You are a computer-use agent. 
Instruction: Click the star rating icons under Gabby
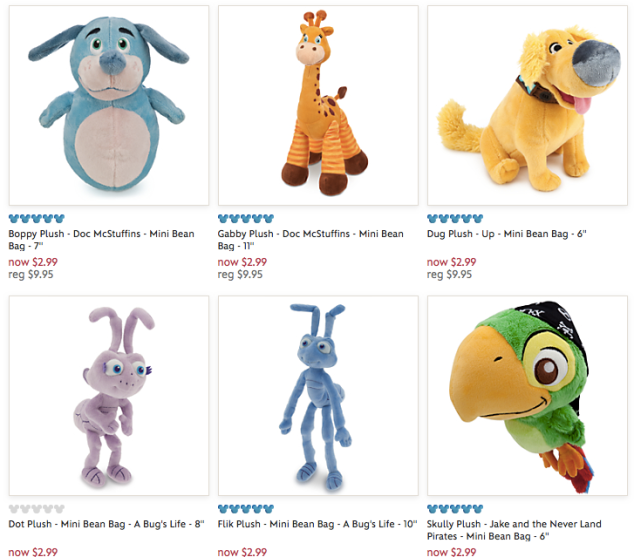point(245,219)
